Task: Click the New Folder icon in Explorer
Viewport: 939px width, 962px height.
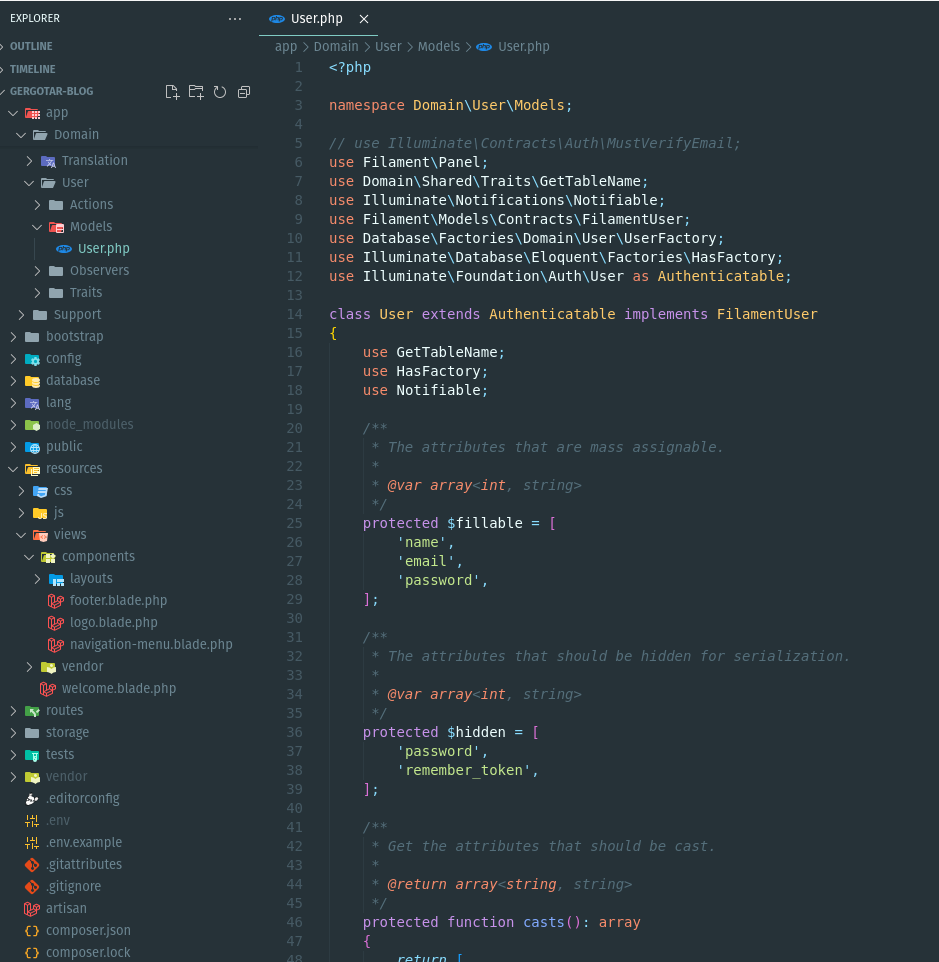Action: pyautogui.click(x=196, y=91)
